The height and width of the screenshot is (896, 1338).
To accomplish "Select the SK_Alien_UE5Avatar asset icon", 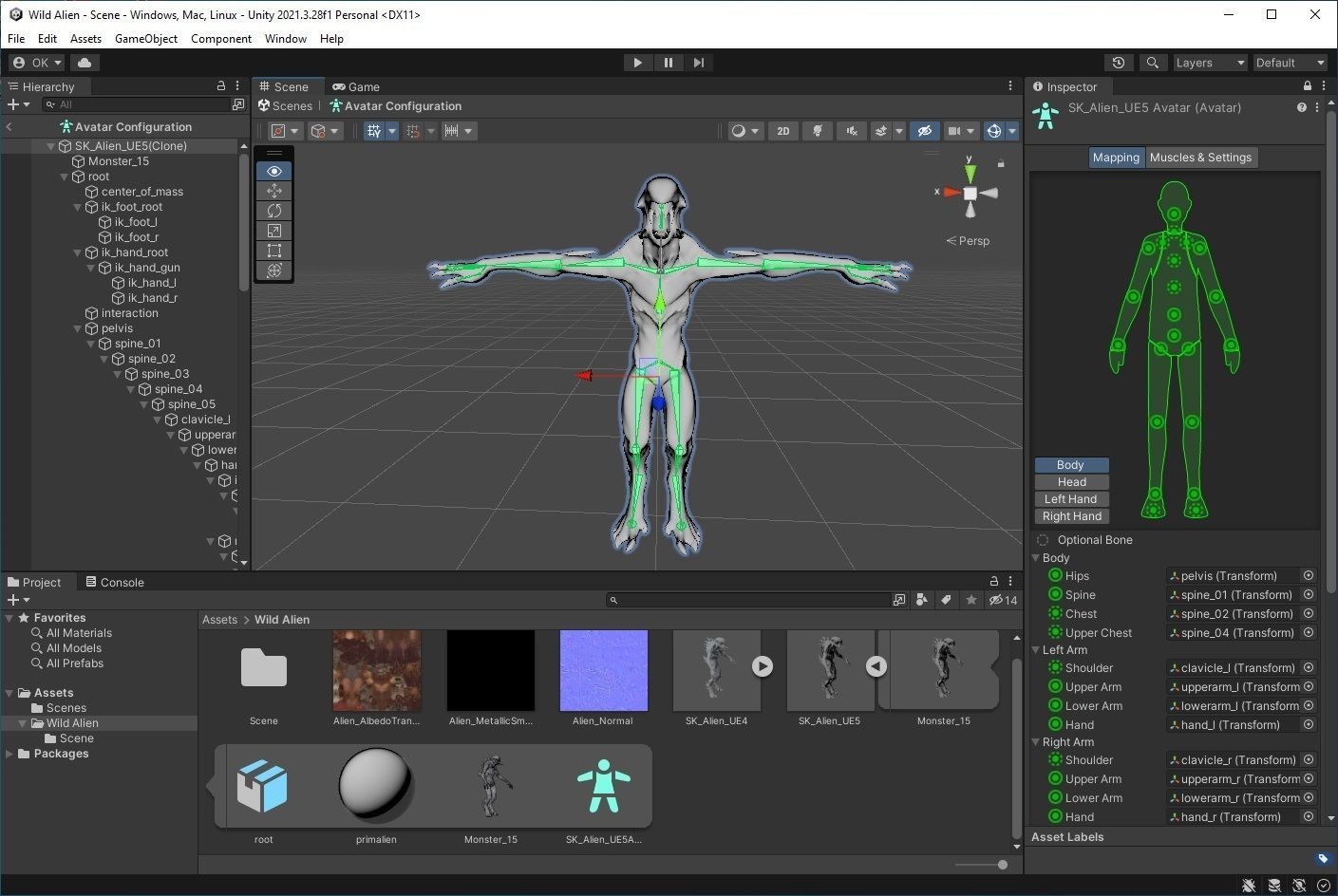I will pos(603,786).
